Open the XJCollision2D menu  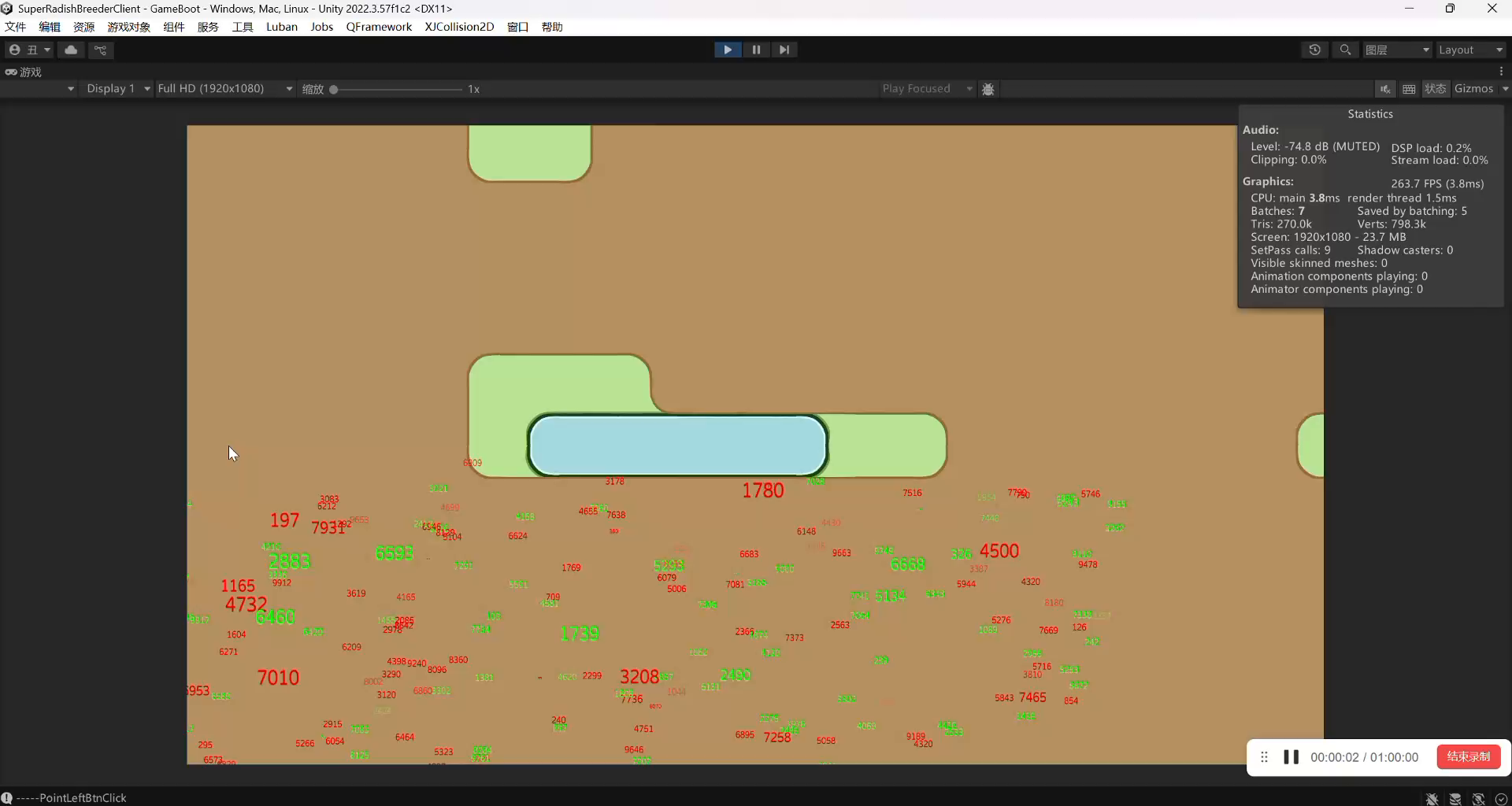(459, 27)
